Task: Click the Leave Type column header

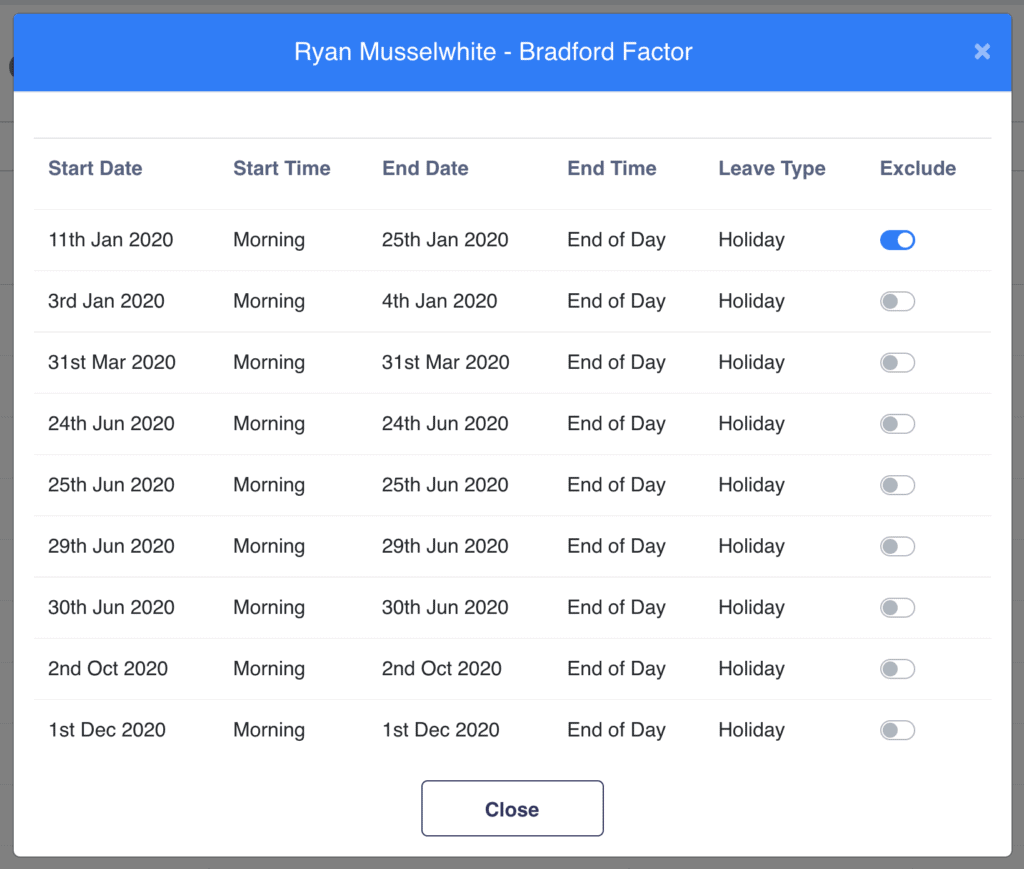Action: click(x=771, y=168)
